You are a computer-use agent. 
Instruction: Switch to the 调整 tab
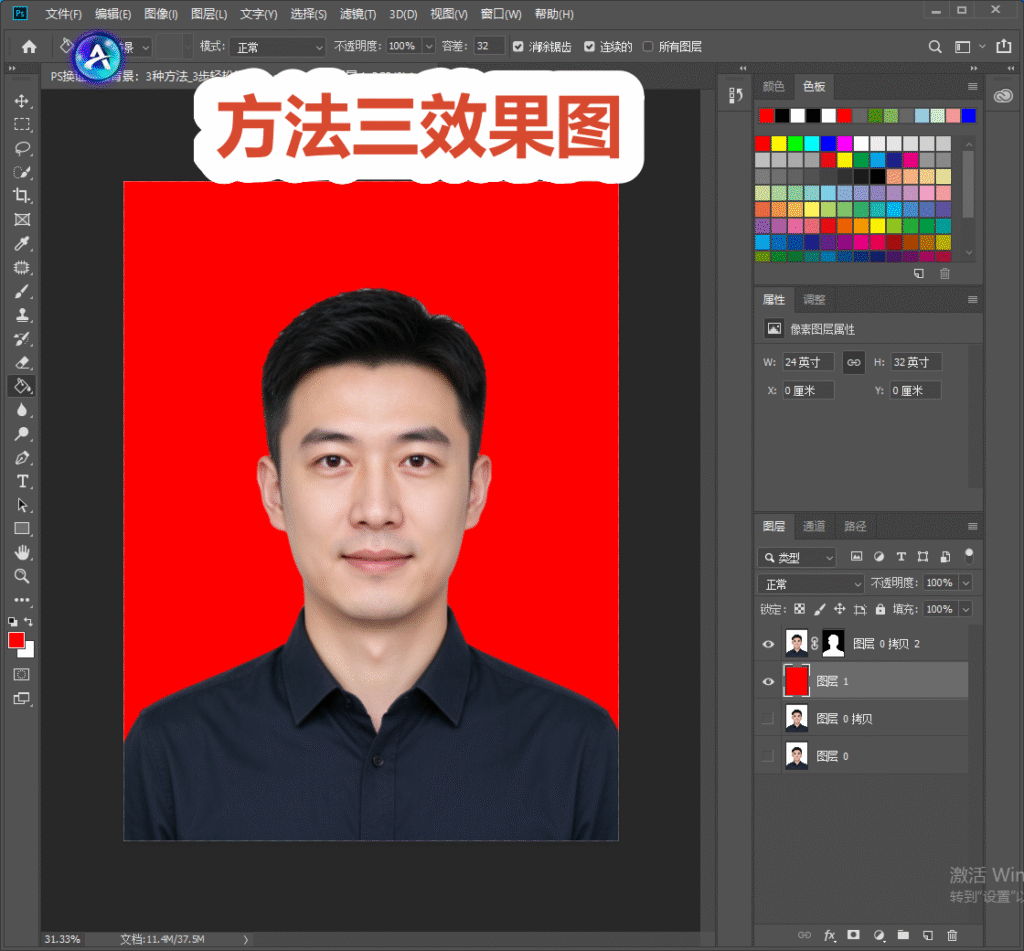pyautogui.click(x=814, y=300)
